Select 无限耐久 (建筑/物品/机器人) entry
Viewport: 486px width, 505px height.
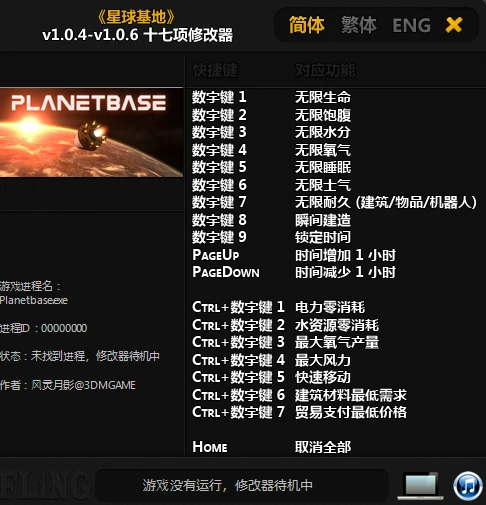386,202
